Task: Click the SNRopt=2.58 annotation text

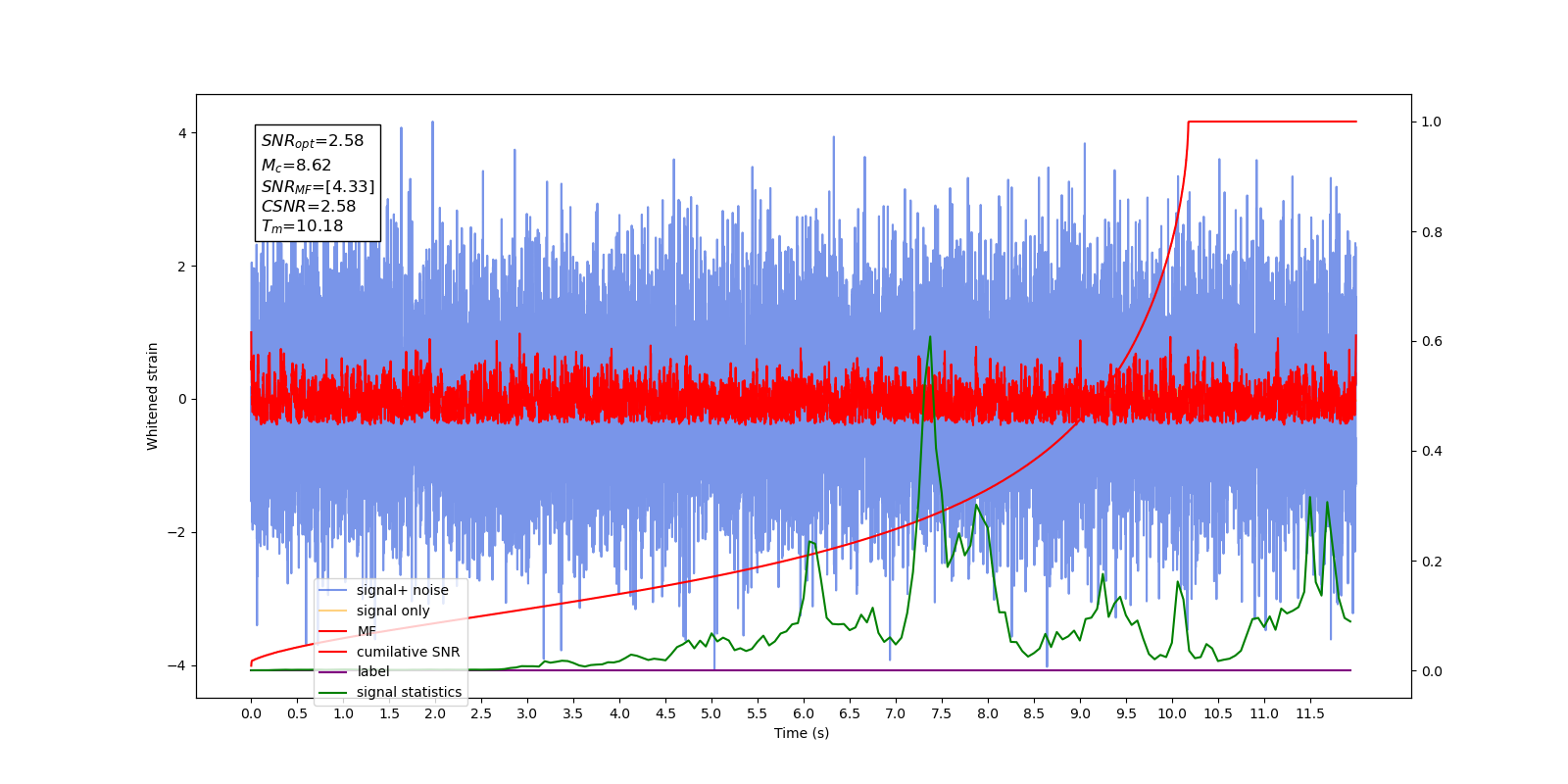Action: 313,141
